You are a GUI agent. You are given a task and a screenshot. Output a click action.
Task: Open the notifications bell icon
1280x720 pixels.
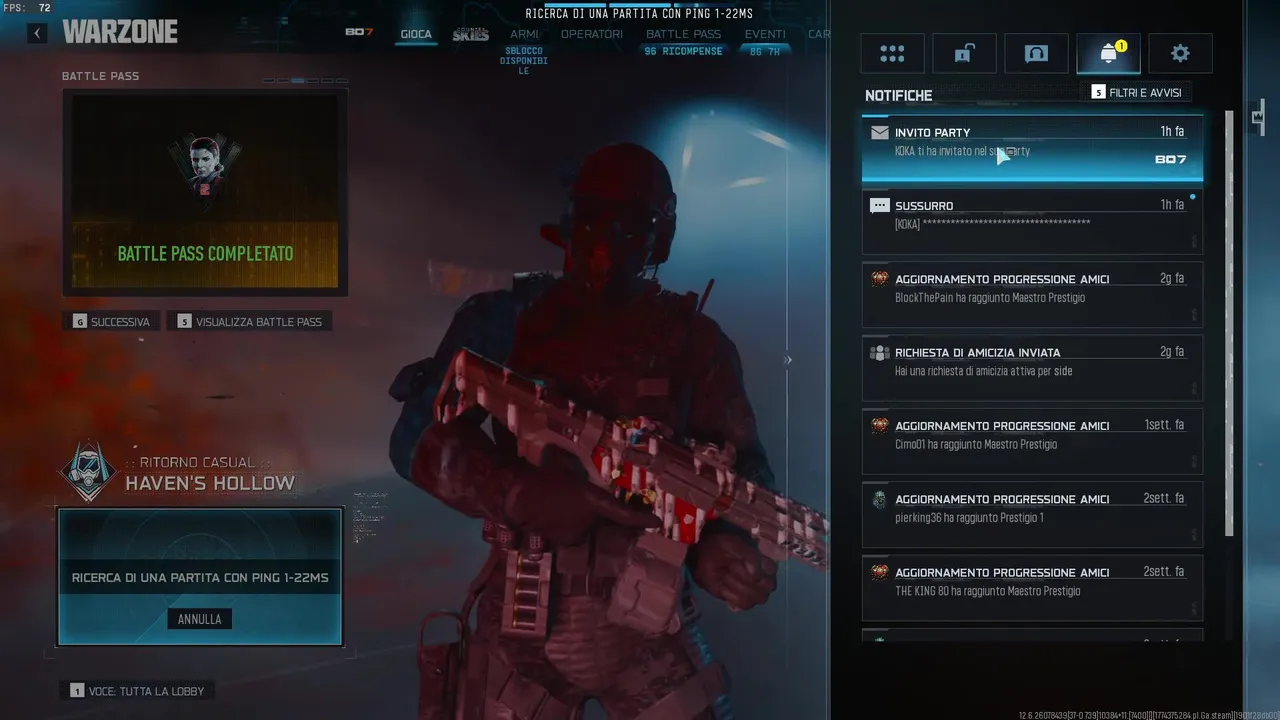[1108, 54]
